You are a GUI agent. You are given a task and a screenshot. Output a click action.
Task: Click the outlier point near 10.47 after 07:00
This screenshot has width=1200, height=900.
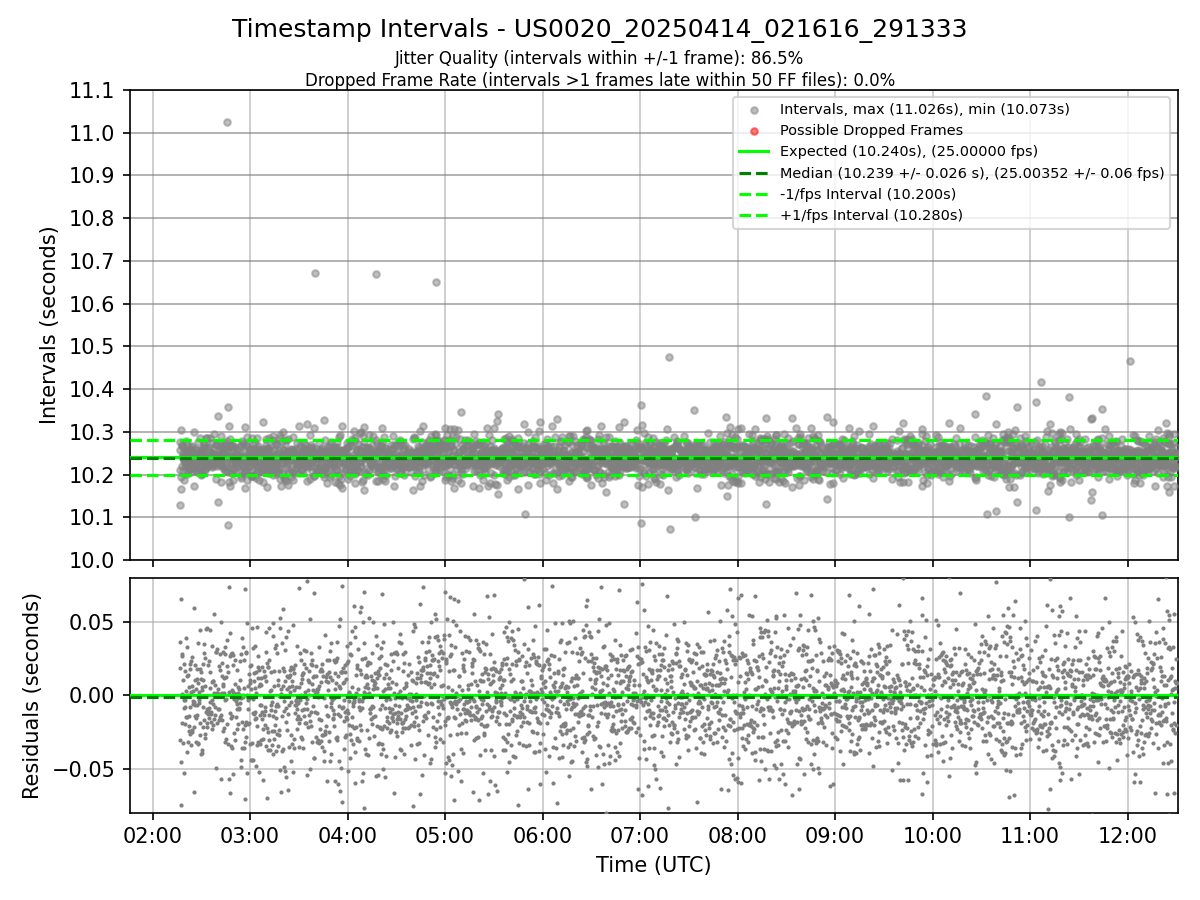(x=669, y=357)
